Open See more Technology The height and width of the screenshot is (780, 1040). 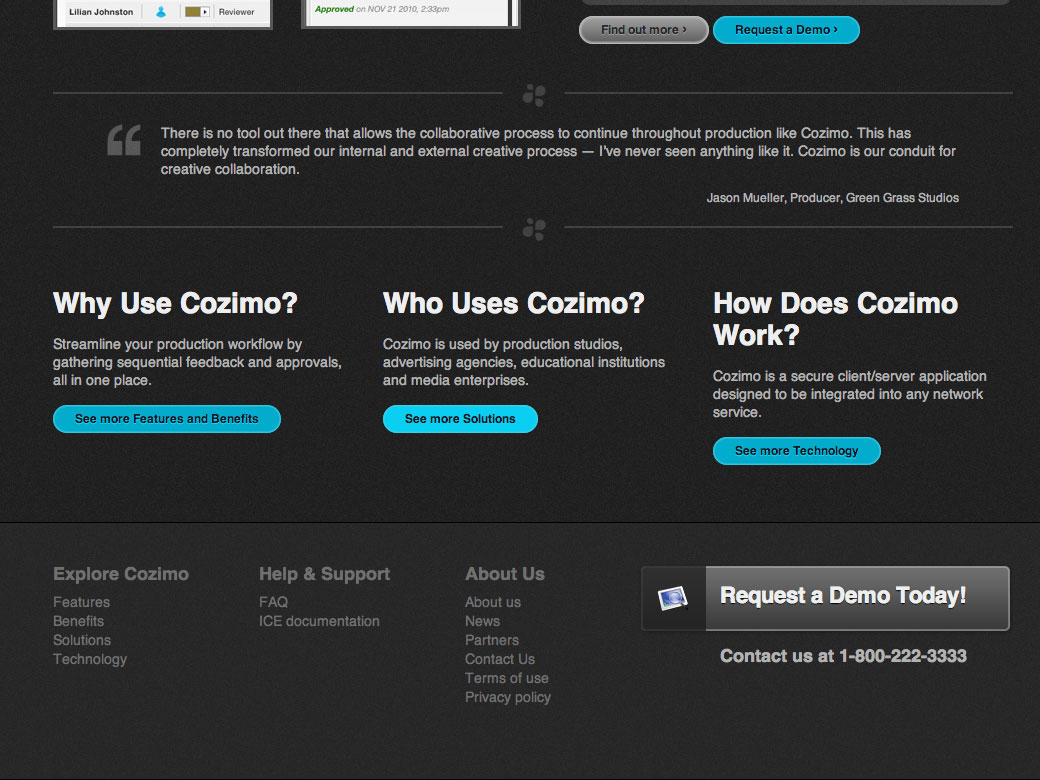click(x=797, y=450)
